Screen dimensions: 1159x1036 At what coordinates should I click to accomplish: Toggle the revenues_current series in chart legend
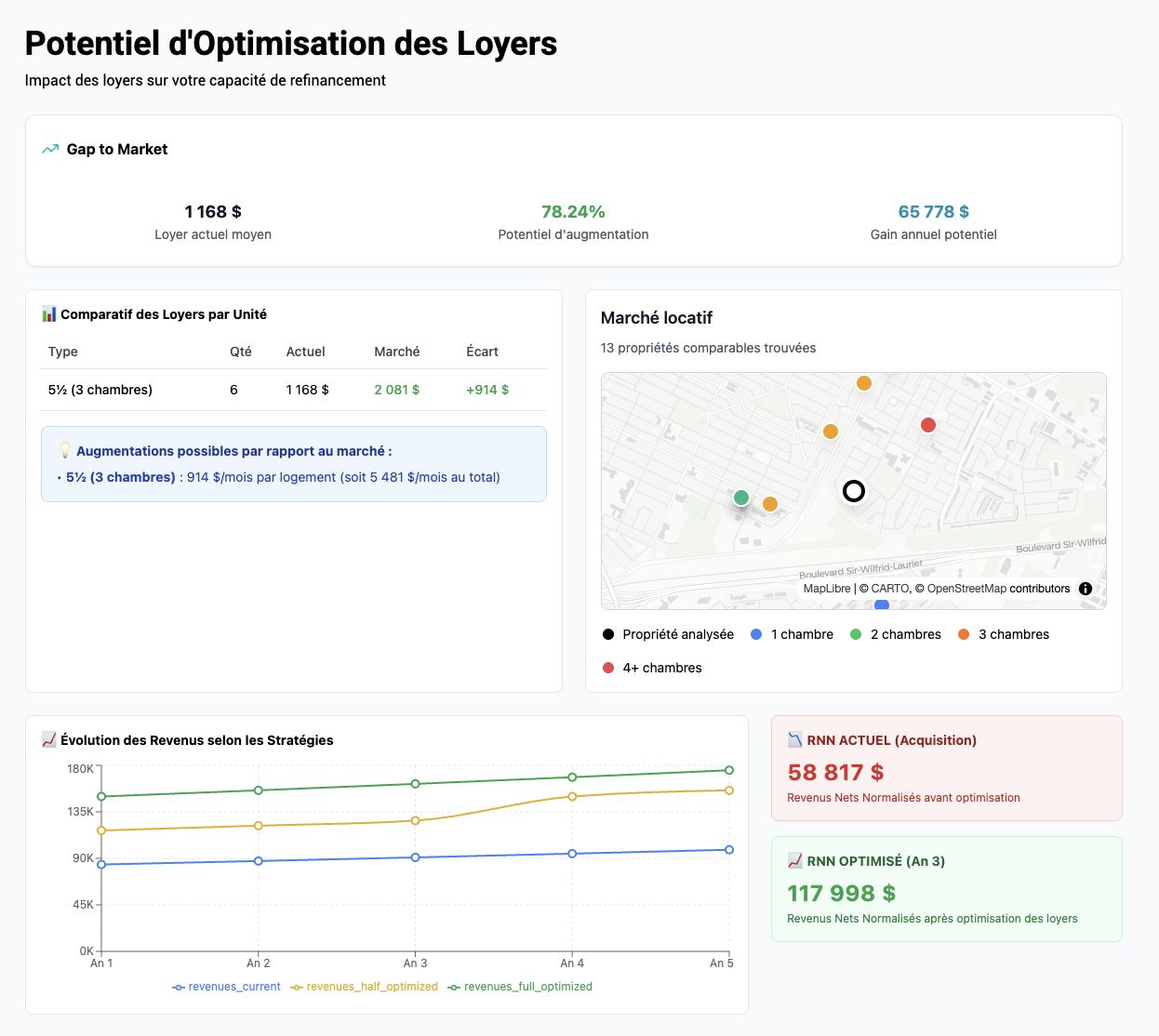[226, 987]
